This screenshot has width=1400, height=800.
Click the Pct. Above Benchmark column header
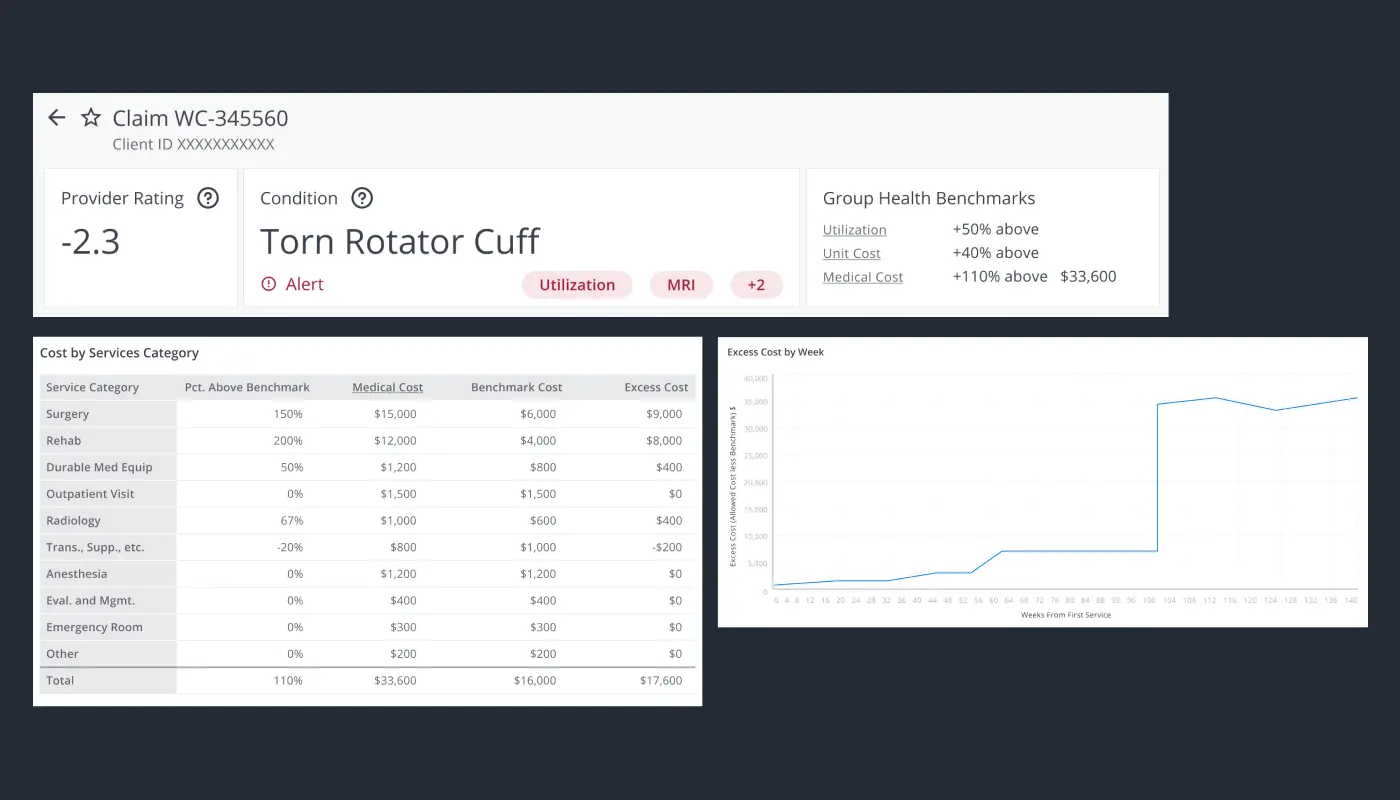coord(246,387)
